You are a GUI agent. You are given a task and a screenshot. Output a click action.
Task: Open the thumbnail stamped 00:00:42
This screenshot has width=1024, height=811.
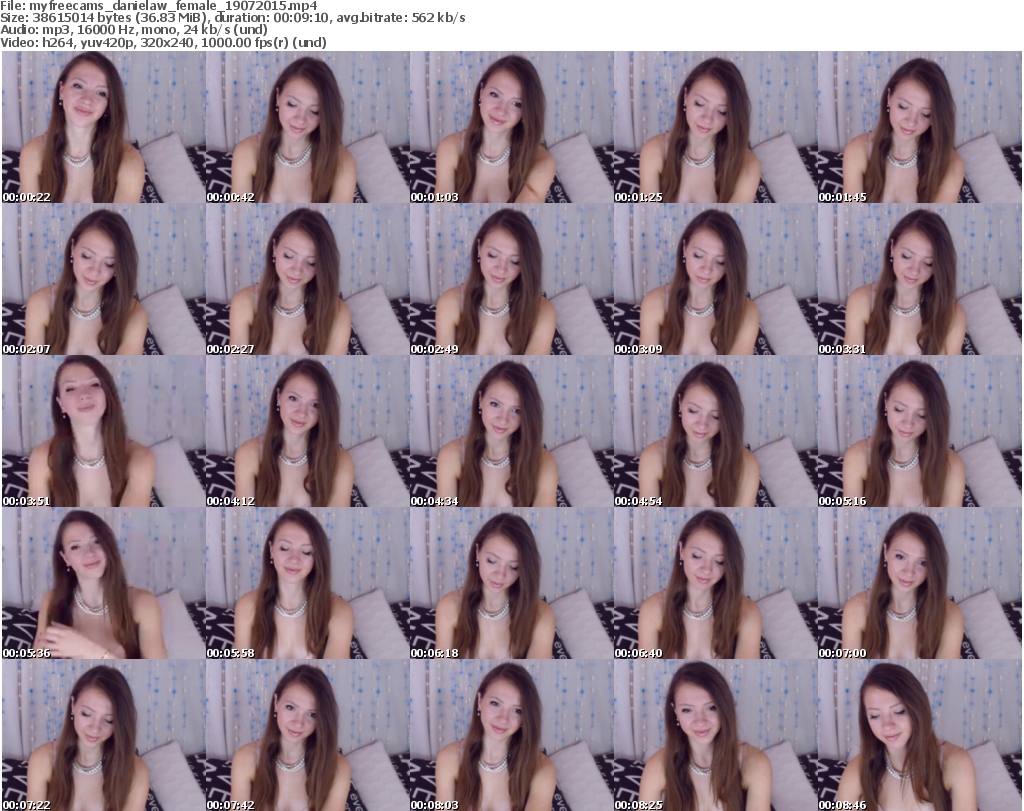point(308,127)
